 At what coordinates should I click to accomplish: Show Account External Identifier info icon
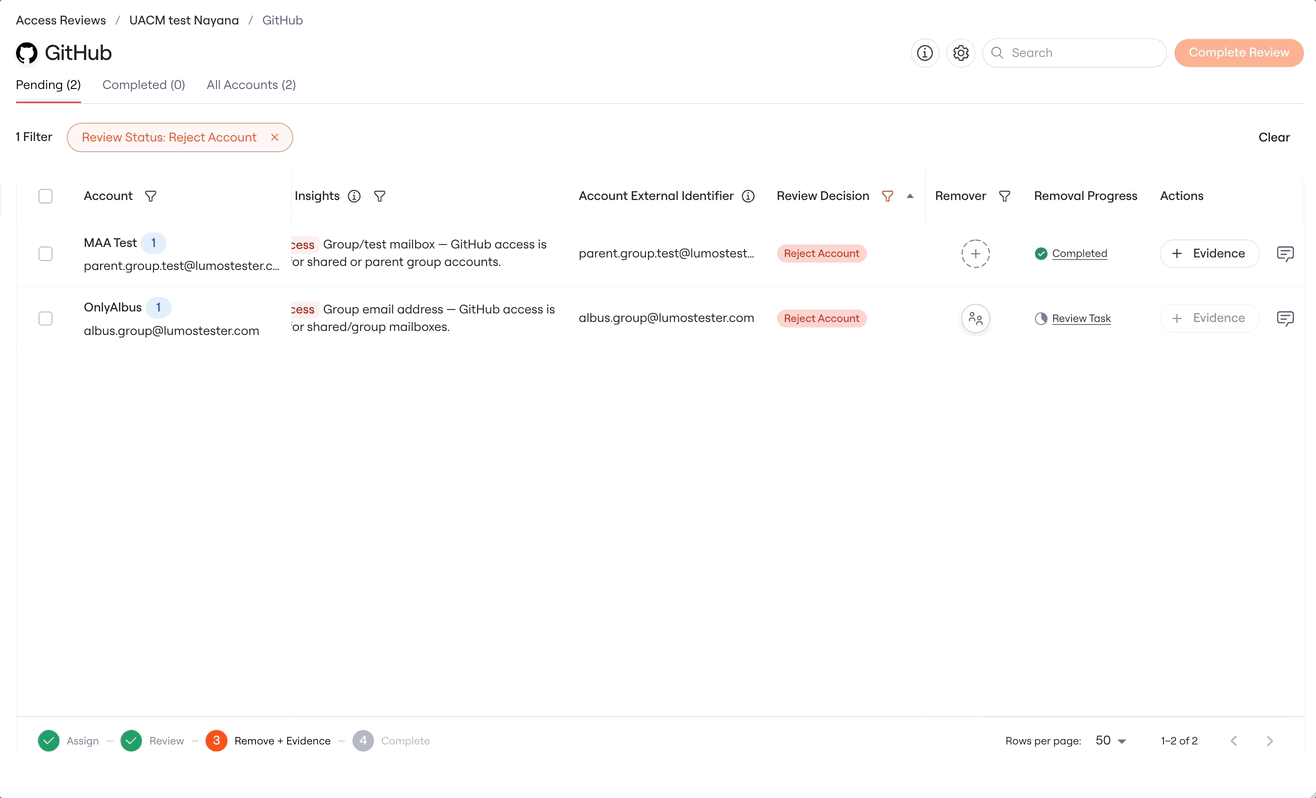tap(748, 196)
